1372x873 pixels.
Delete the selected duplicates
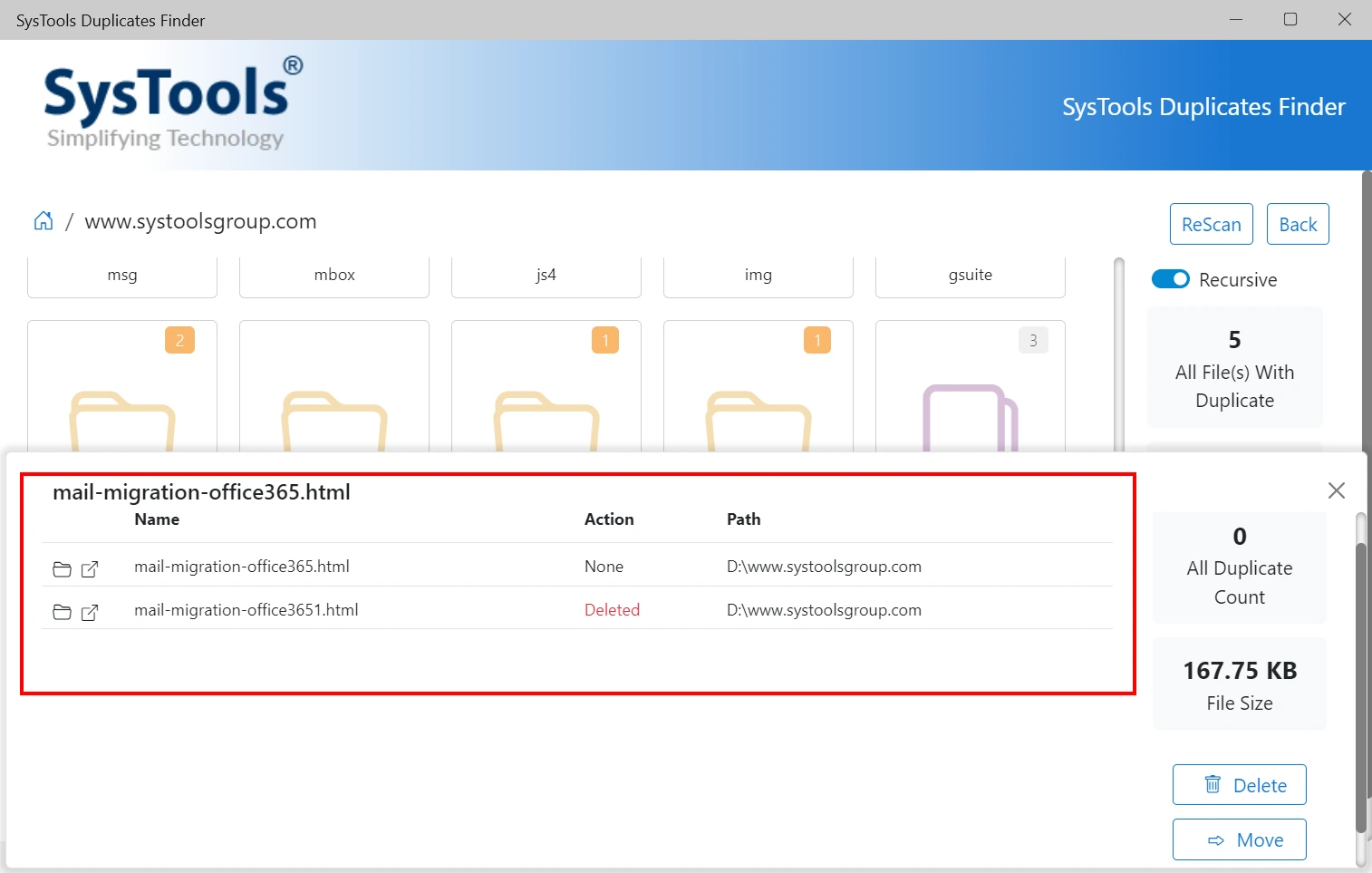pos(1240,785)
